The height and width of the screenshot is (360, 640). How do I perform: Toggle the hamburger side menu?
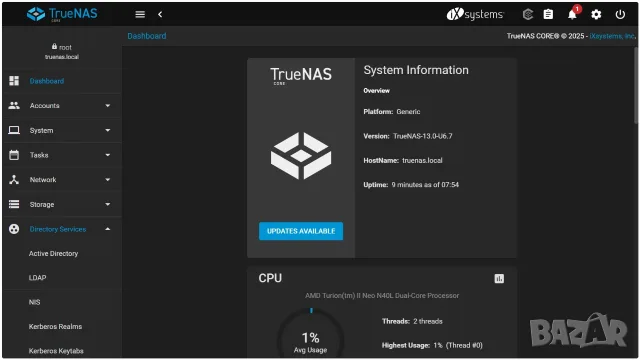pyautogui.click(x=140, y=15)
